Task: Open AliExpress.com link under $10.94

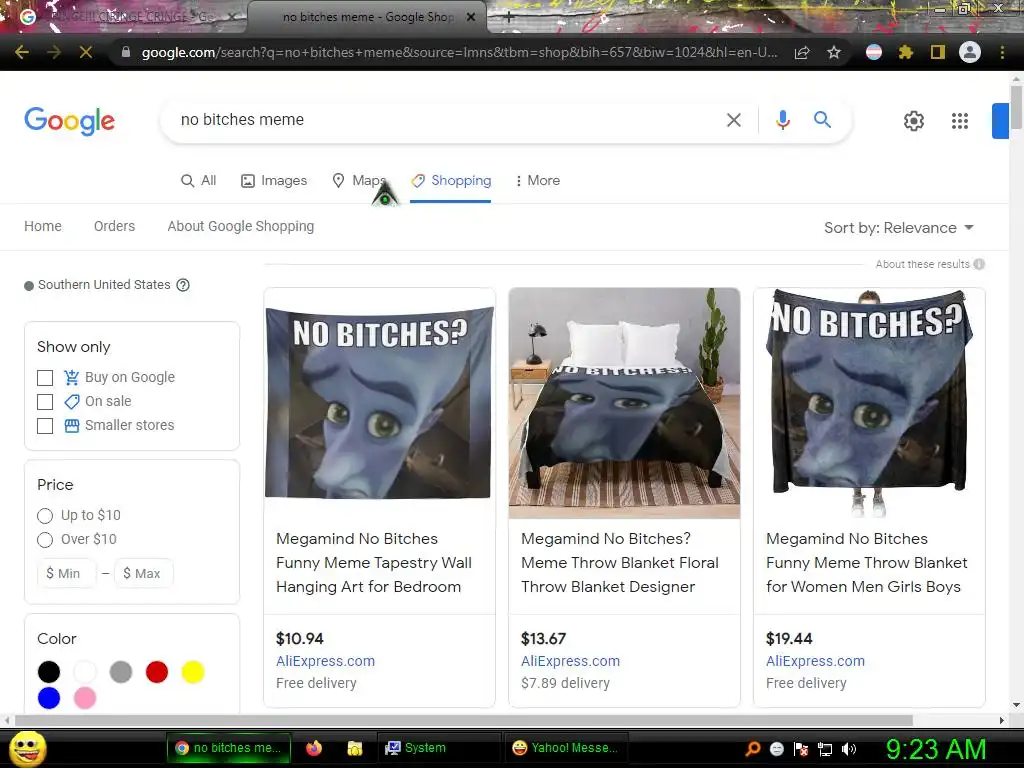Action: 325,661
